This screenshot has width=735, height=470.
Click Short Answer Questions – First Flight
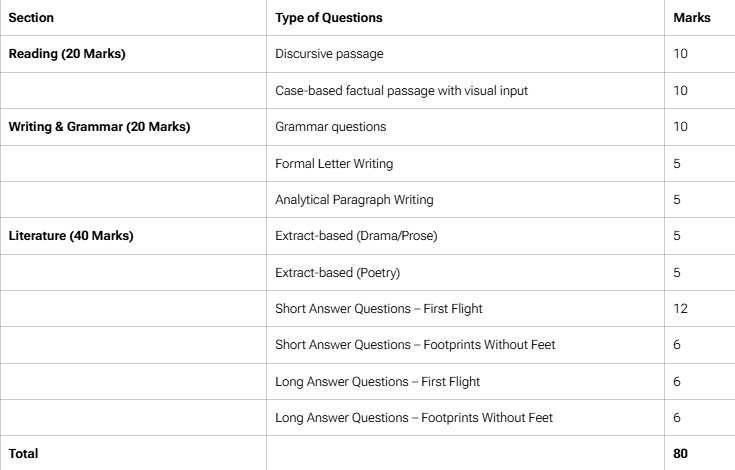[378, 309]
